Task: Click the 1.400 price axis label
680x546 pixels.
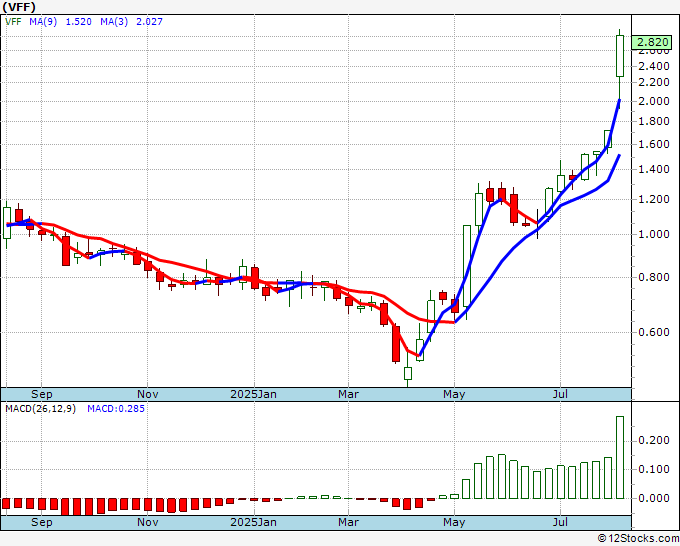Action: (654, 169)
